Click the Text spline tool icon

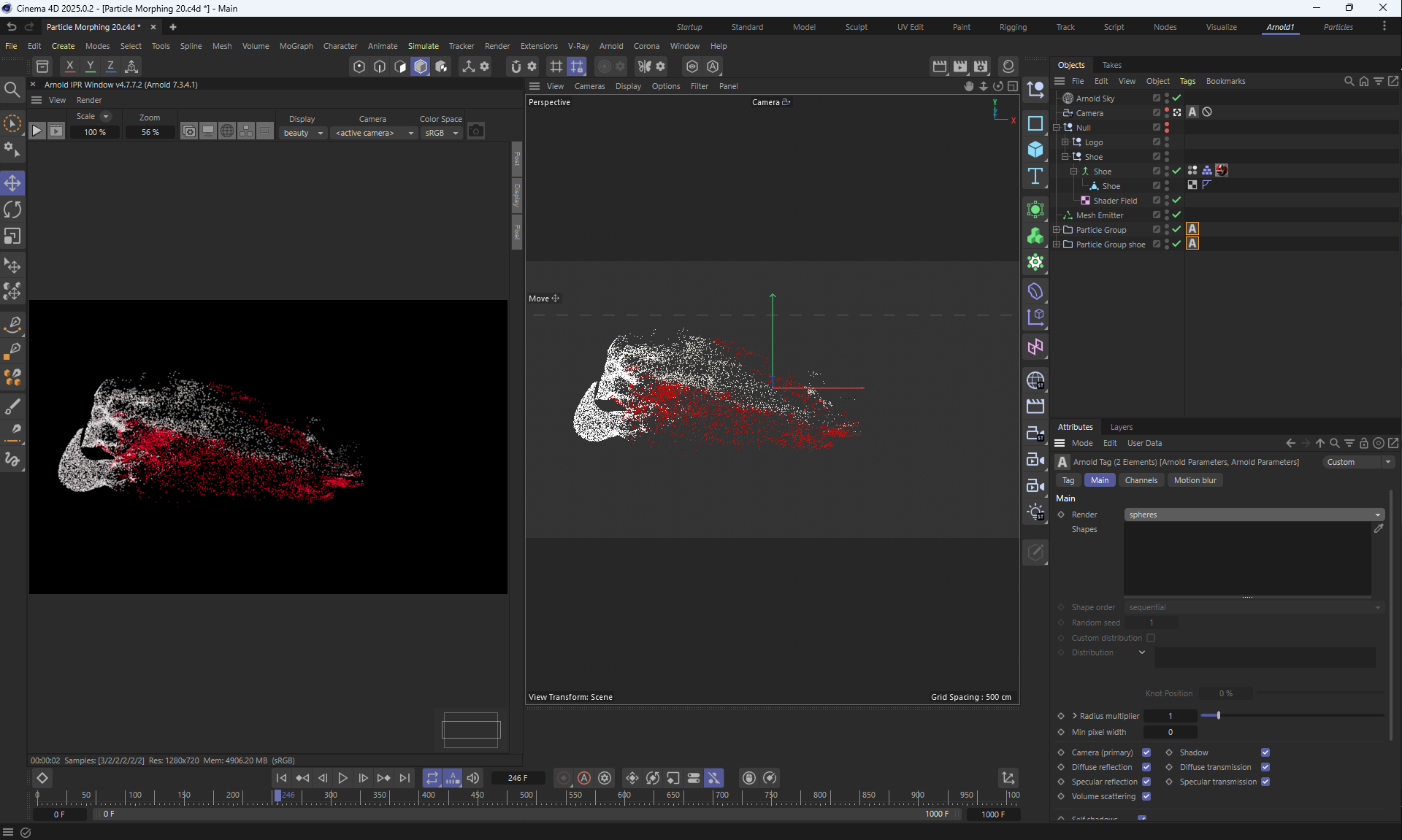point(1035,176)
